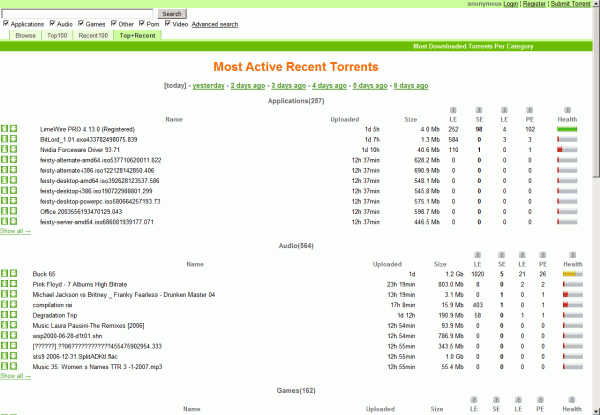Click health bar of Nvidia Forceware Driver row

click(567, 150)
